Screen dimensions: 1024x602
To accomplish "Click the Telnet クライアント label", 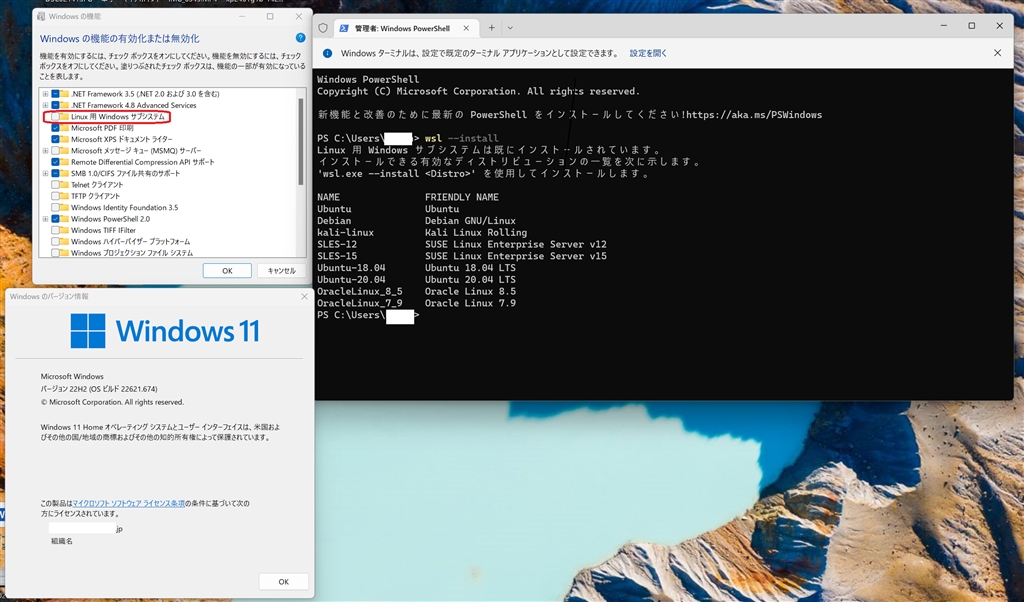I will coord(97,185).
